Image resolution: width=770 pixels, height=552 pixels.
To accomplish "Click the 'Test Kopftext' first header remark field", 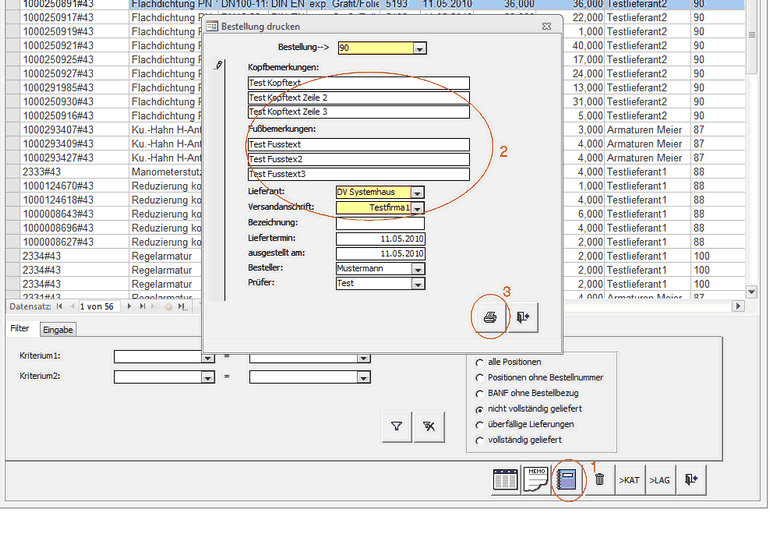I will pyautogui.click(x=358, y=84).
